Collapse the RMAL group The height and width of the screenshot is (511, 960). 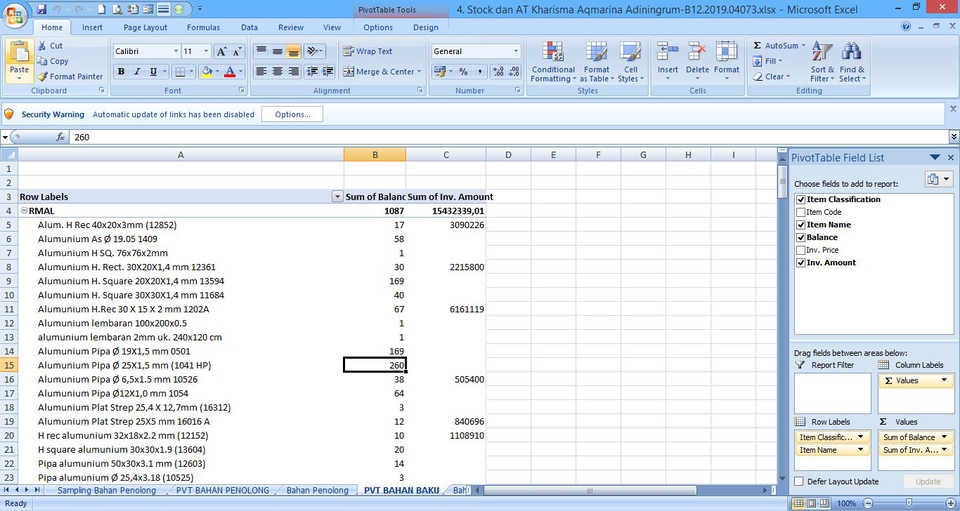(24, 211)
